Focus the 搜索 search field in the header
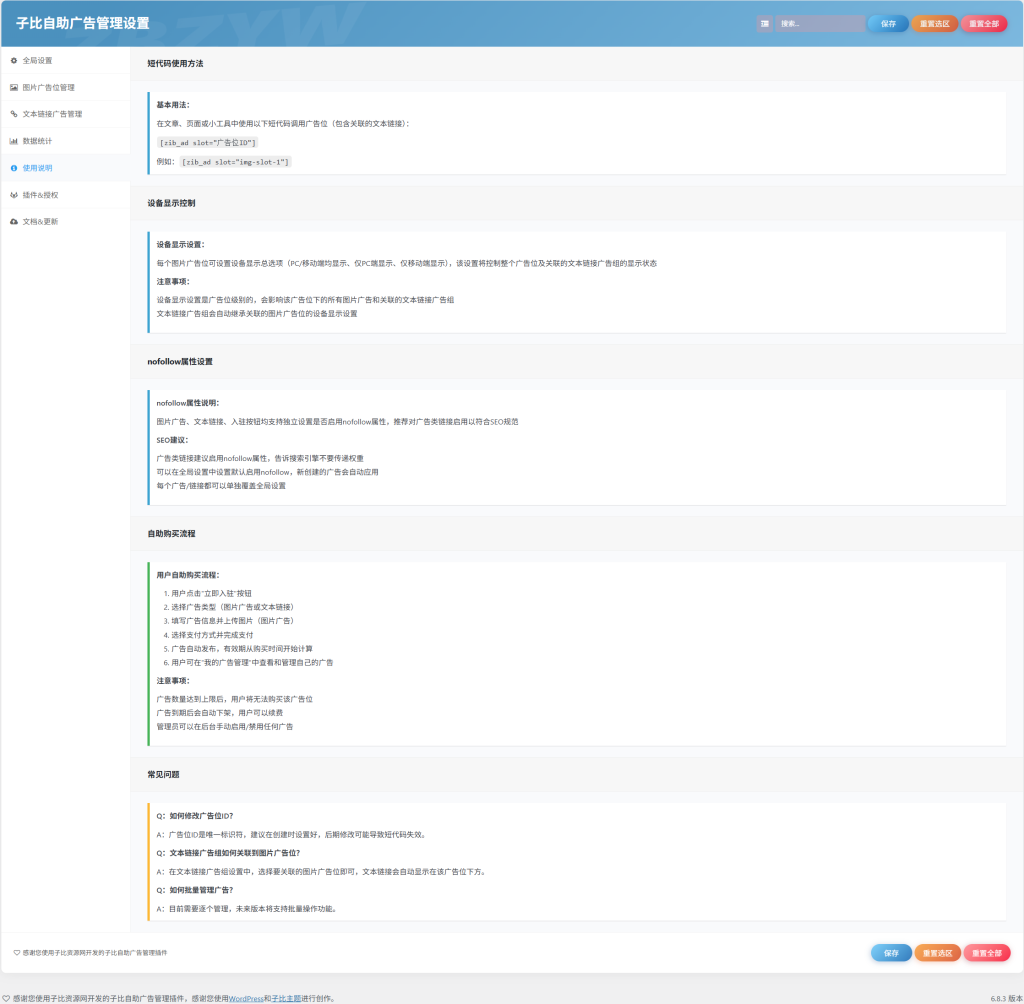This screenshot has width=1024, height=1004. click(x=820, y=24)
